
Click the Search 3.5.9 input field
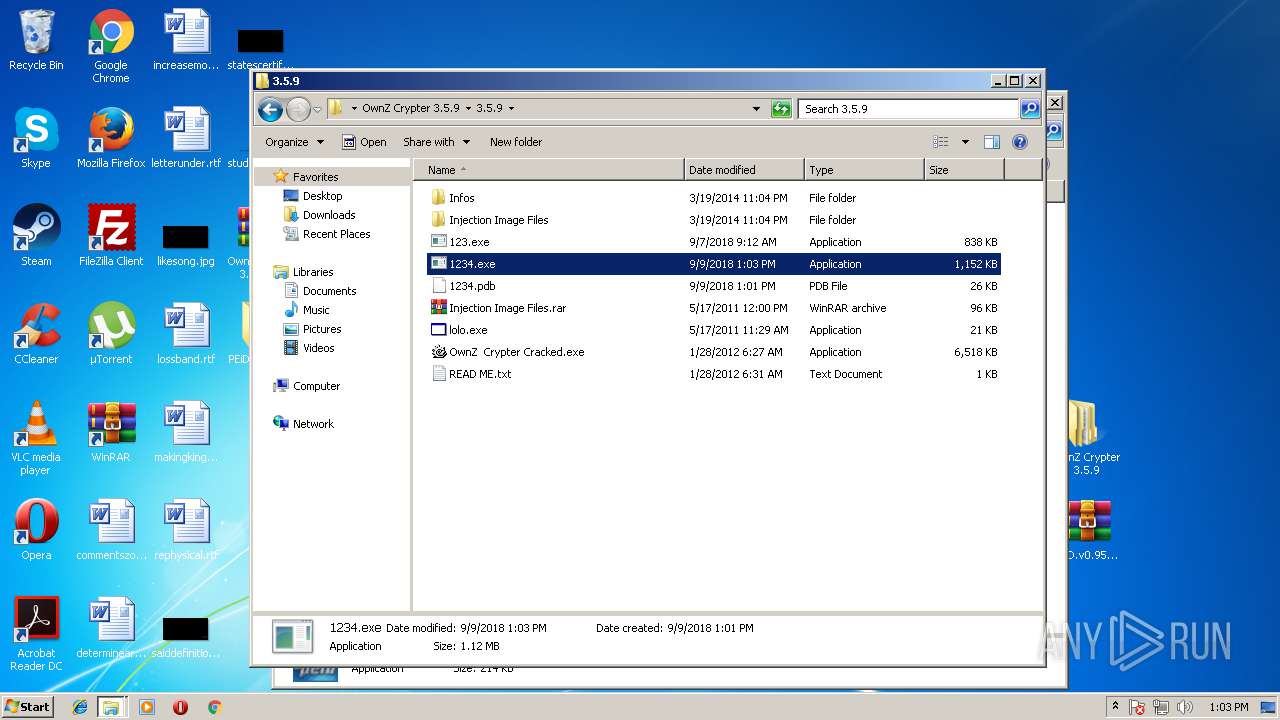(908, 109)
